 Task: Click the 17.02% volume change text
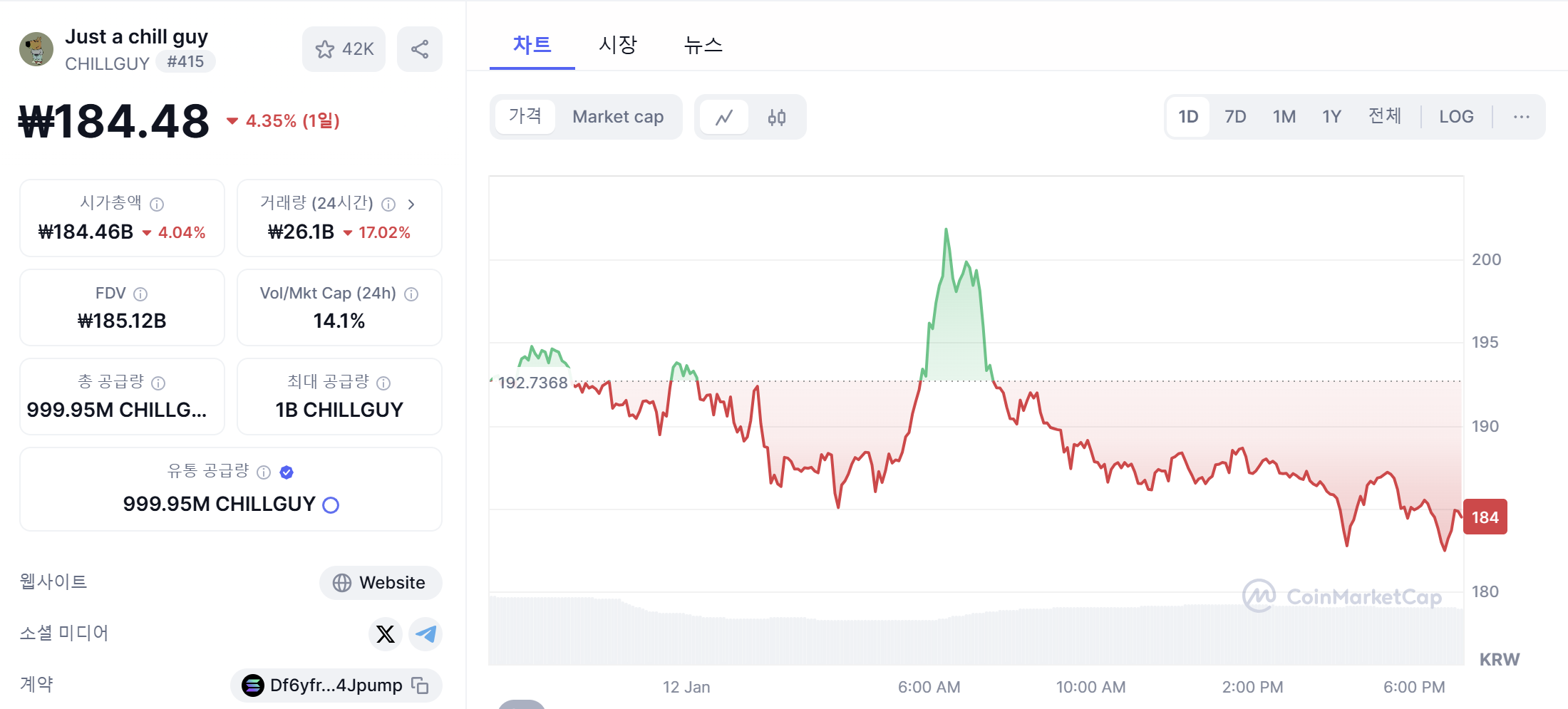click(384, 233)
